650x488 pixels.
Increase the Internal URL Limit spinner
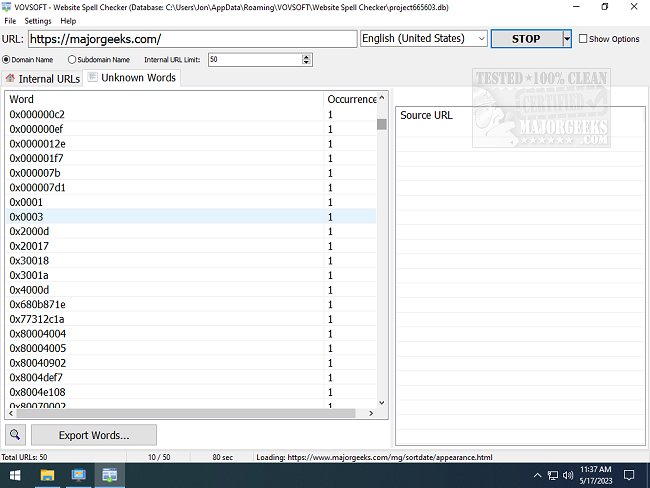click(x=306, y=57)
